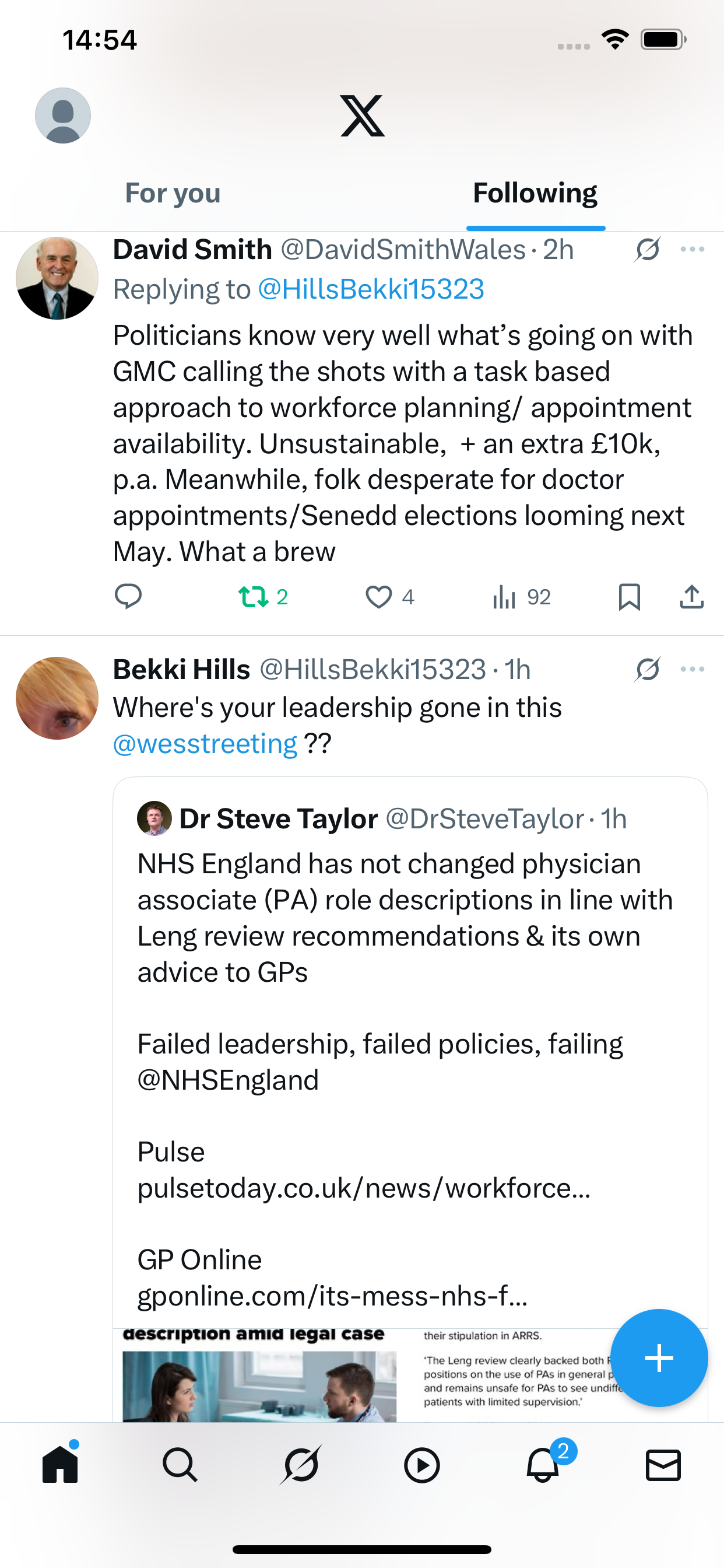This screenshot has width=724, height=1568.
Task: Select the Following tab
Action: point(535,194)
